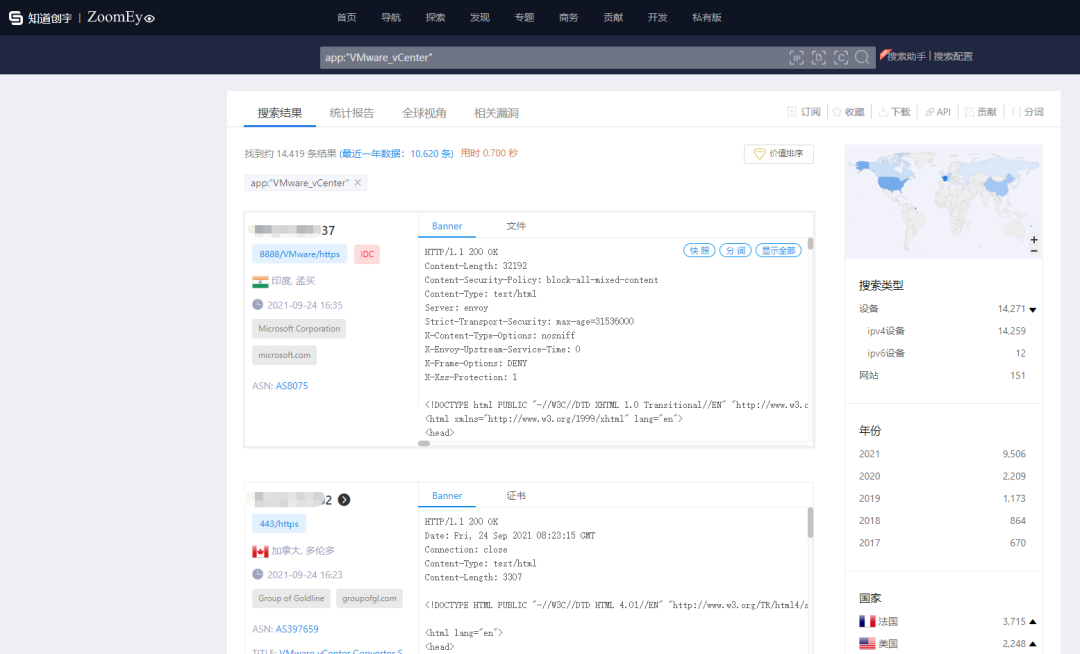Viewport: 1080px width, 654px height.
Task: Click the API link icon
Action: point(929,112)
